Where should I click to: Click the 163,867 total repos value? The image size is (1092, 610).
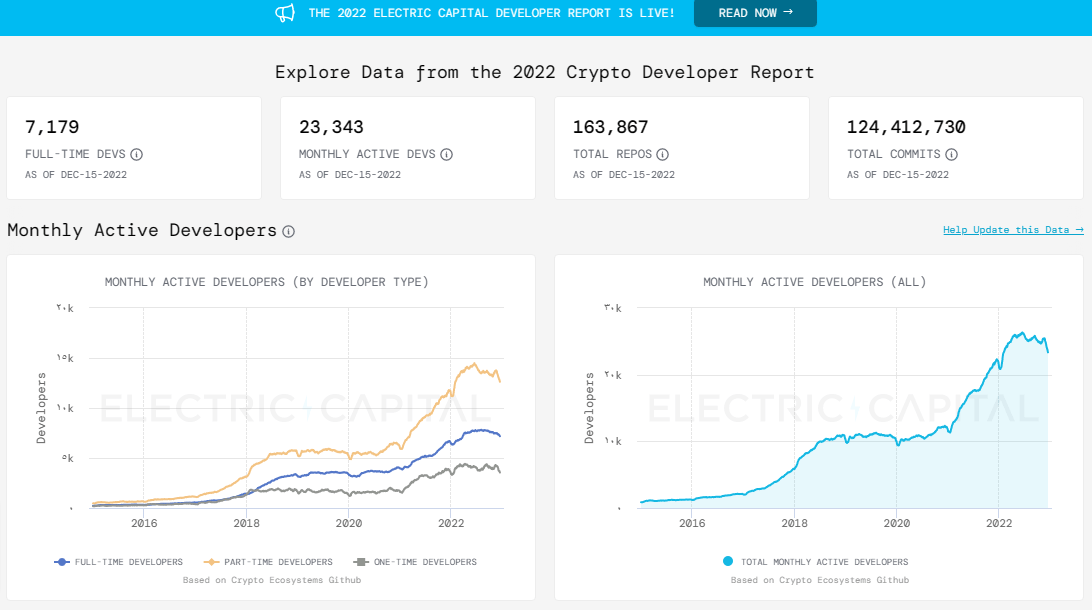[611, 127]
